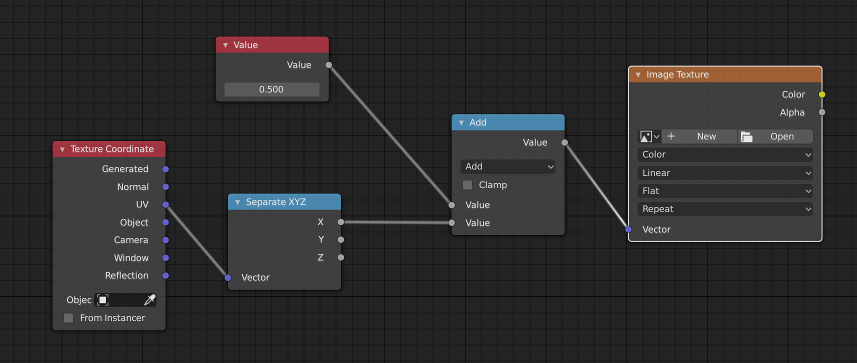Toggle the From Instancer checkbox
The image size is (857, 363).
68,318
